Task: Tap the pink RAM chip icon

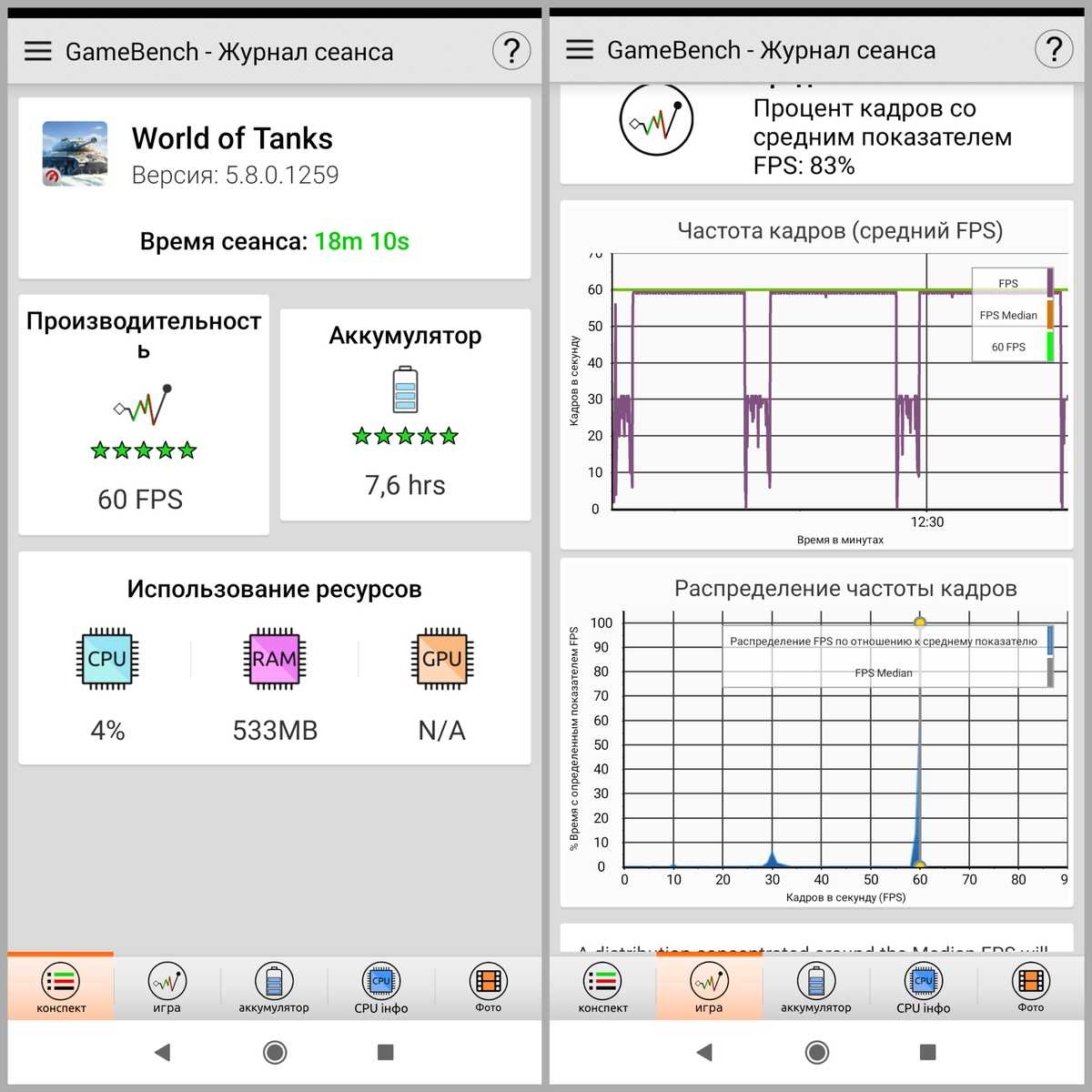Action: (x=275, y=658)
